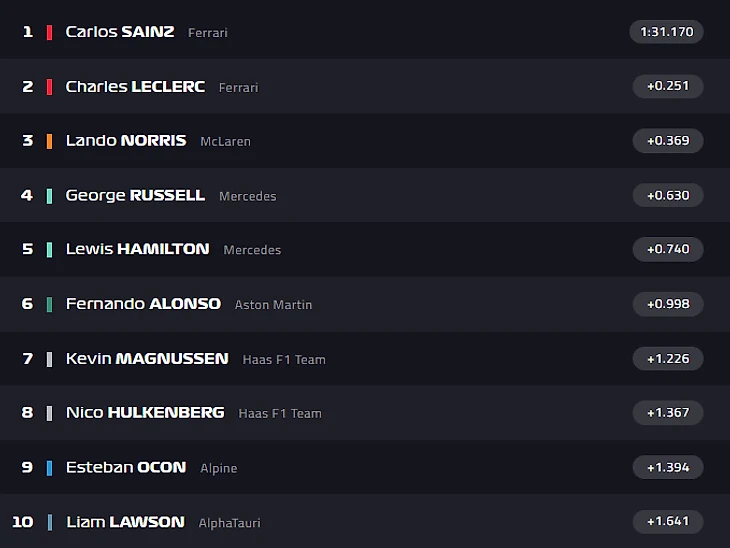The image size is (730, 548).
Task: Select Lando Norris row name
Action: click(126, 140)
